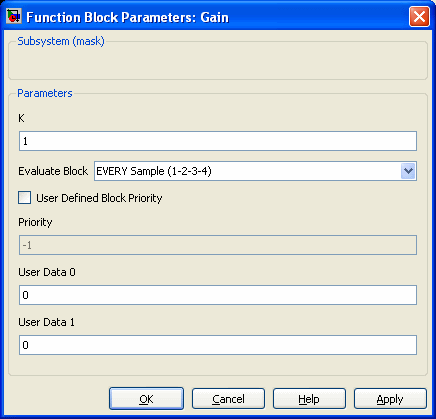Click the Evaluate Block label
436x419 pixels.
(x=53, y=171)
